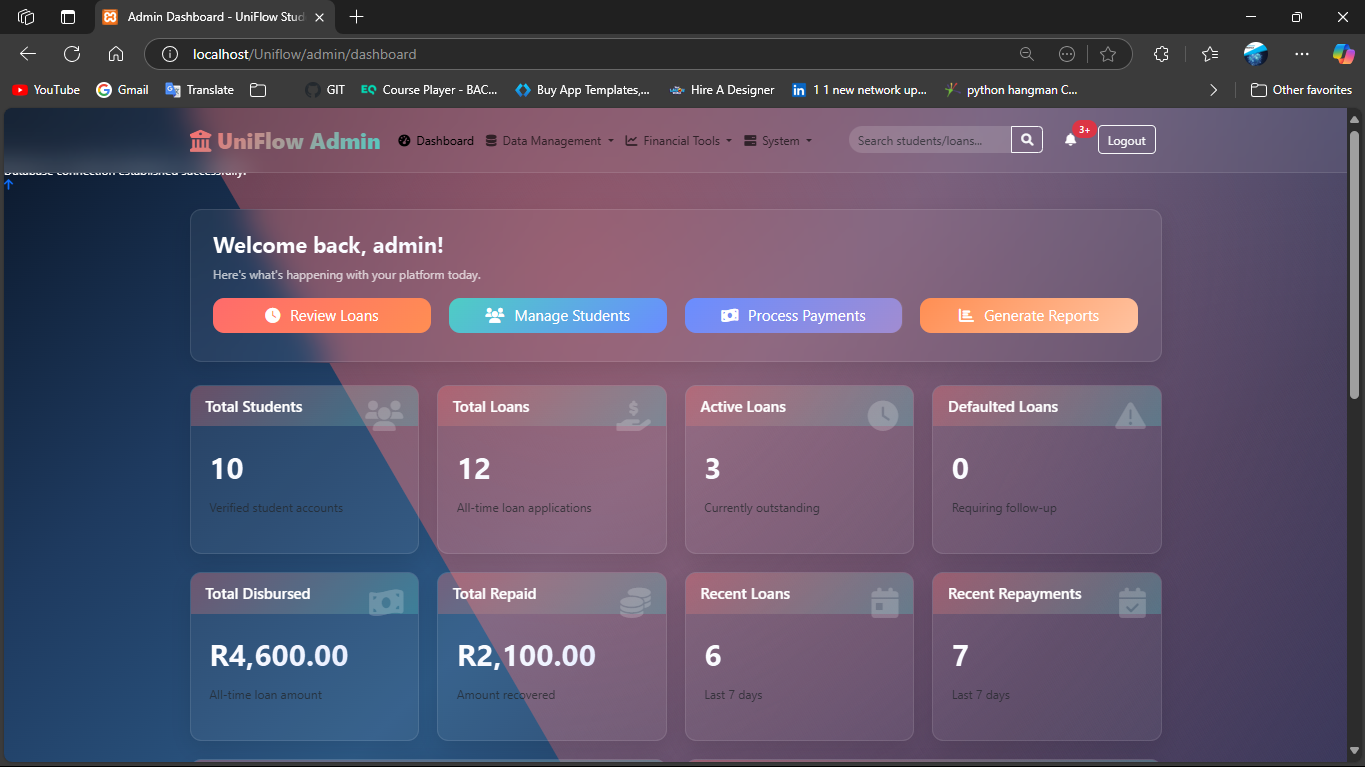This screenshot has height=767, width=1365.
Task: Click the browser home icon
Action: point(116,54)
